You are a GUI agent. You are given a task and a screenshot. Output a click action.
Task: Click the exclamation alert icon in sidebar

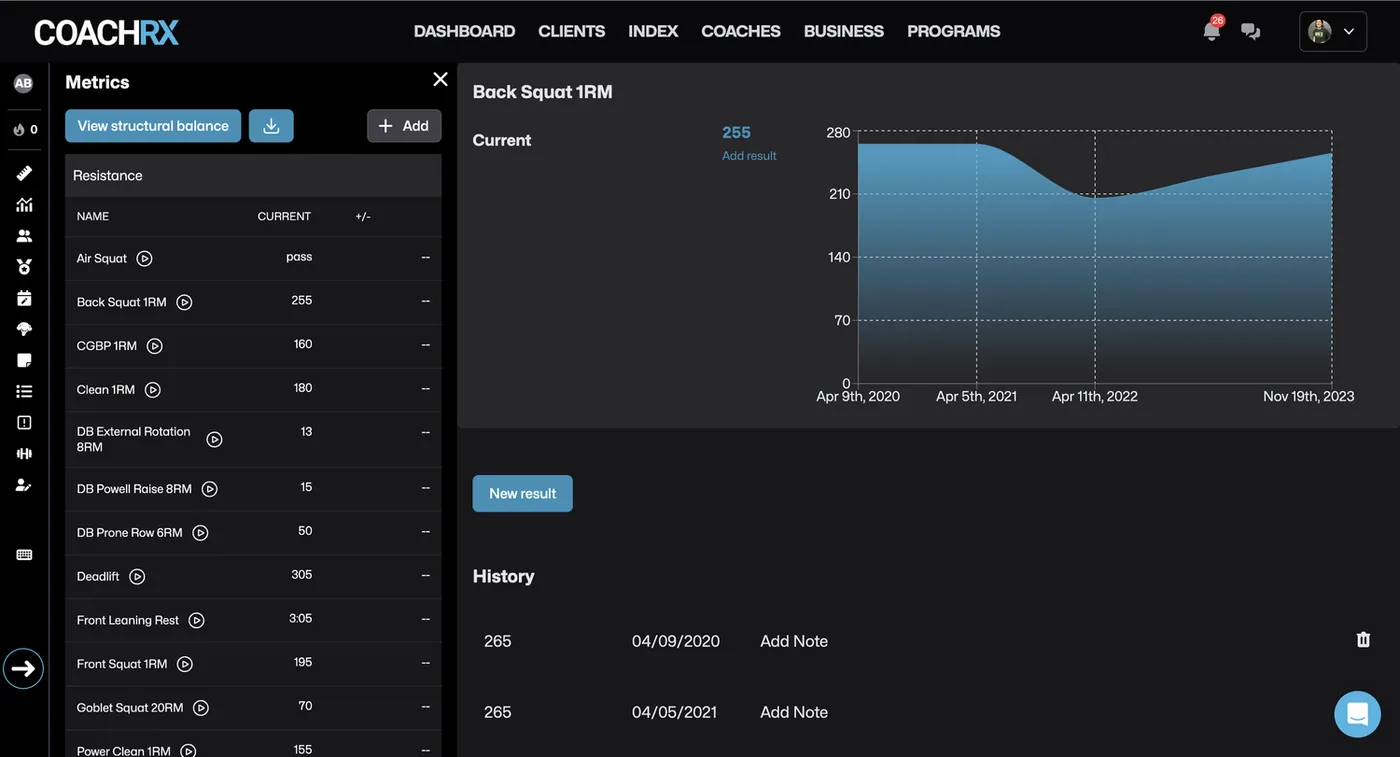24,422
